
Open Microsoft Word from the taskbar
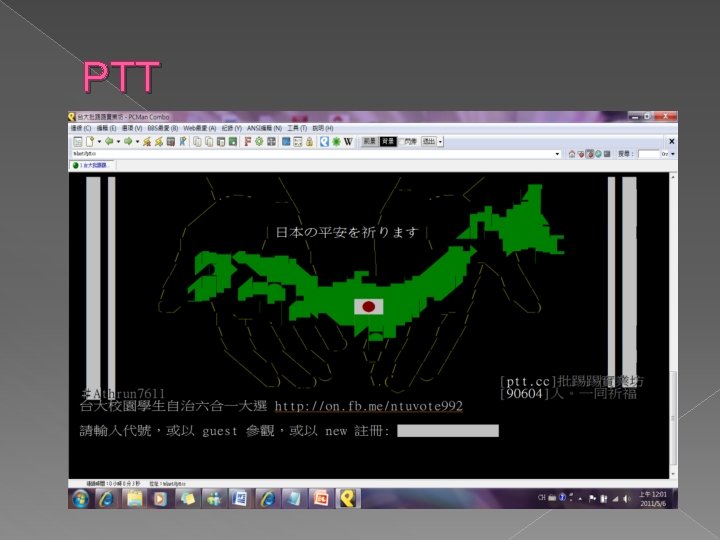(239, 499)
